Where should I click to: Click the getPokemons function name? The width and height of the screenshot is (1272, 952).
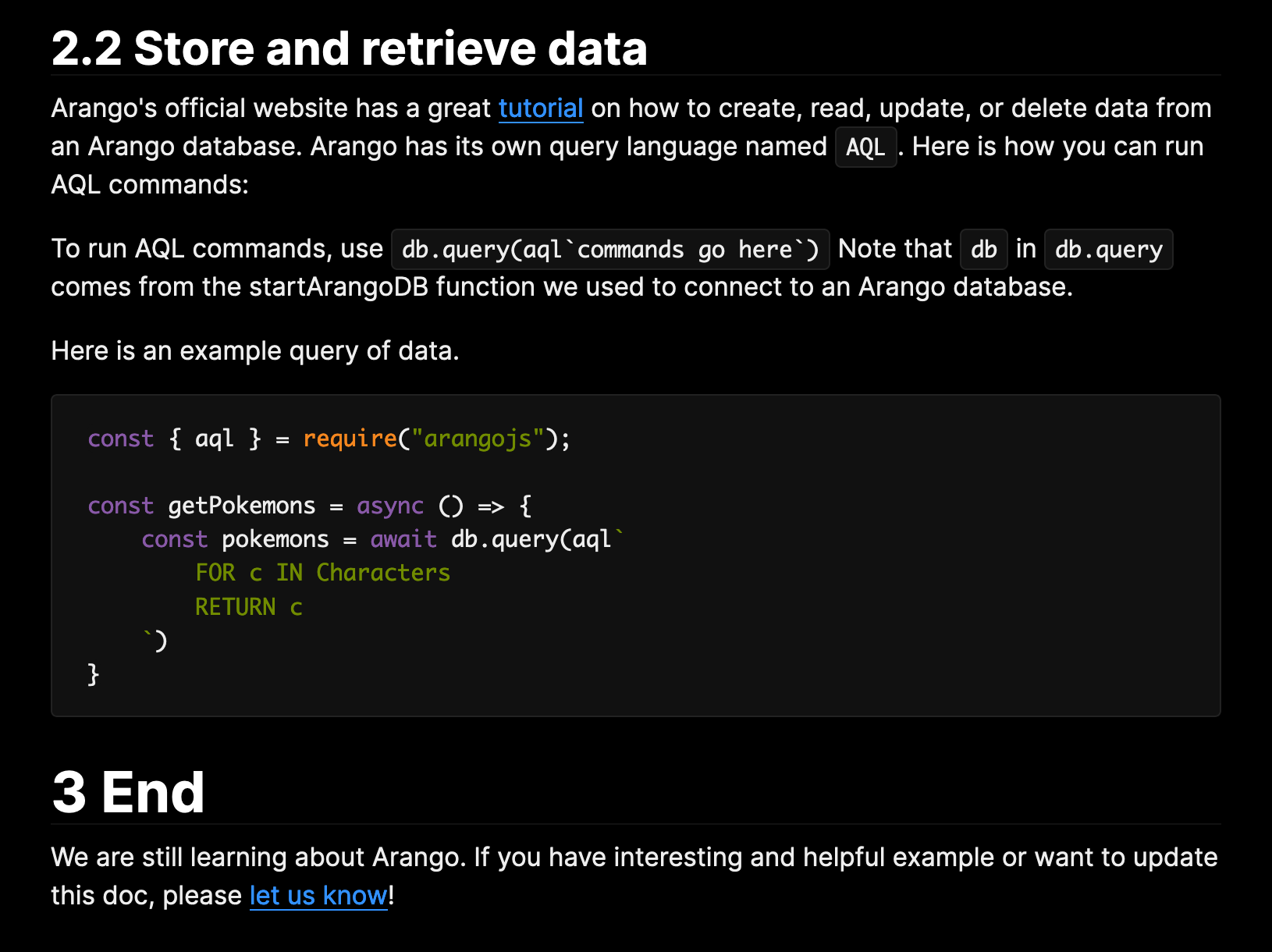coord(242,506)
